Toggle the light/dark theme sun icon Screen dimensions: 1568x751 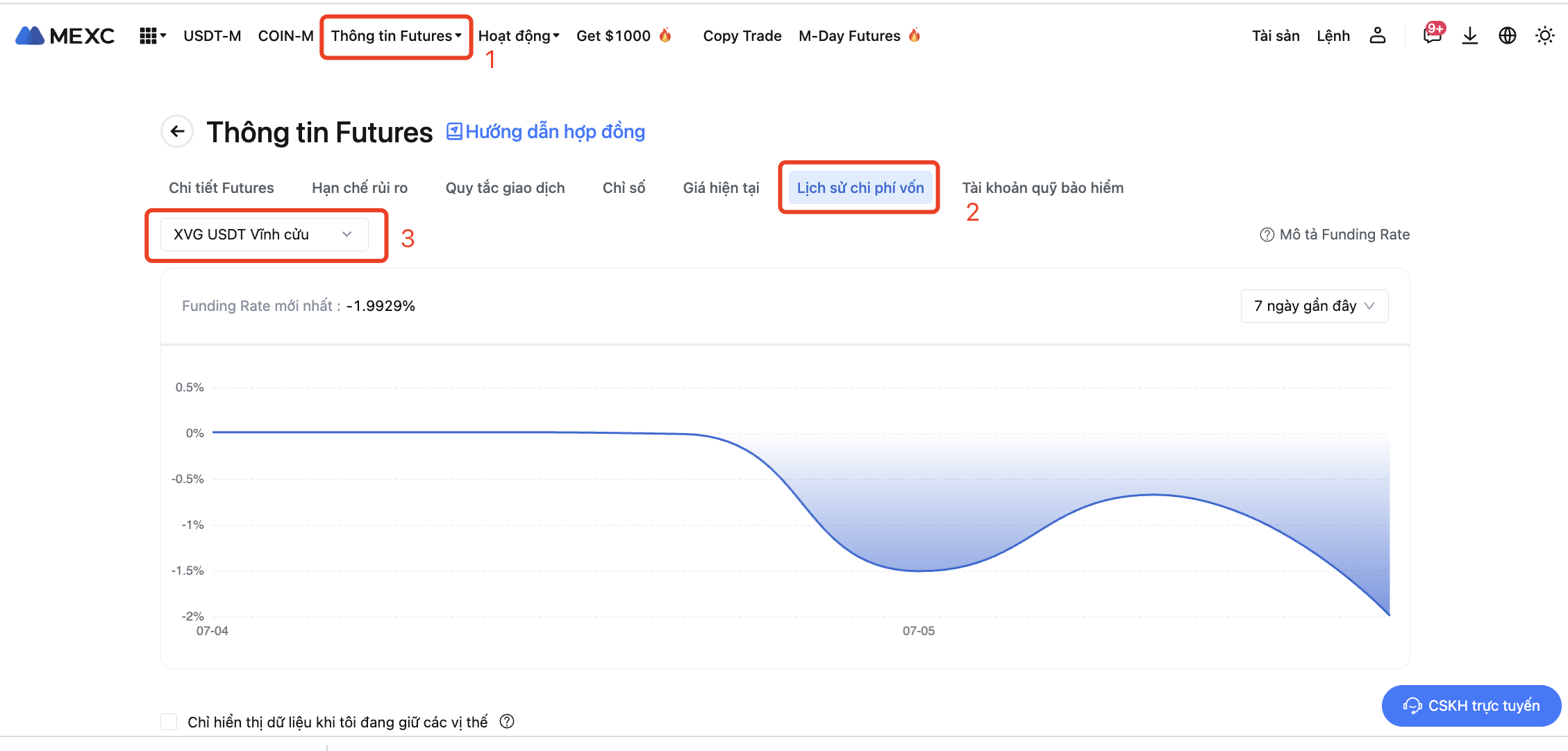coord(1544,35)
